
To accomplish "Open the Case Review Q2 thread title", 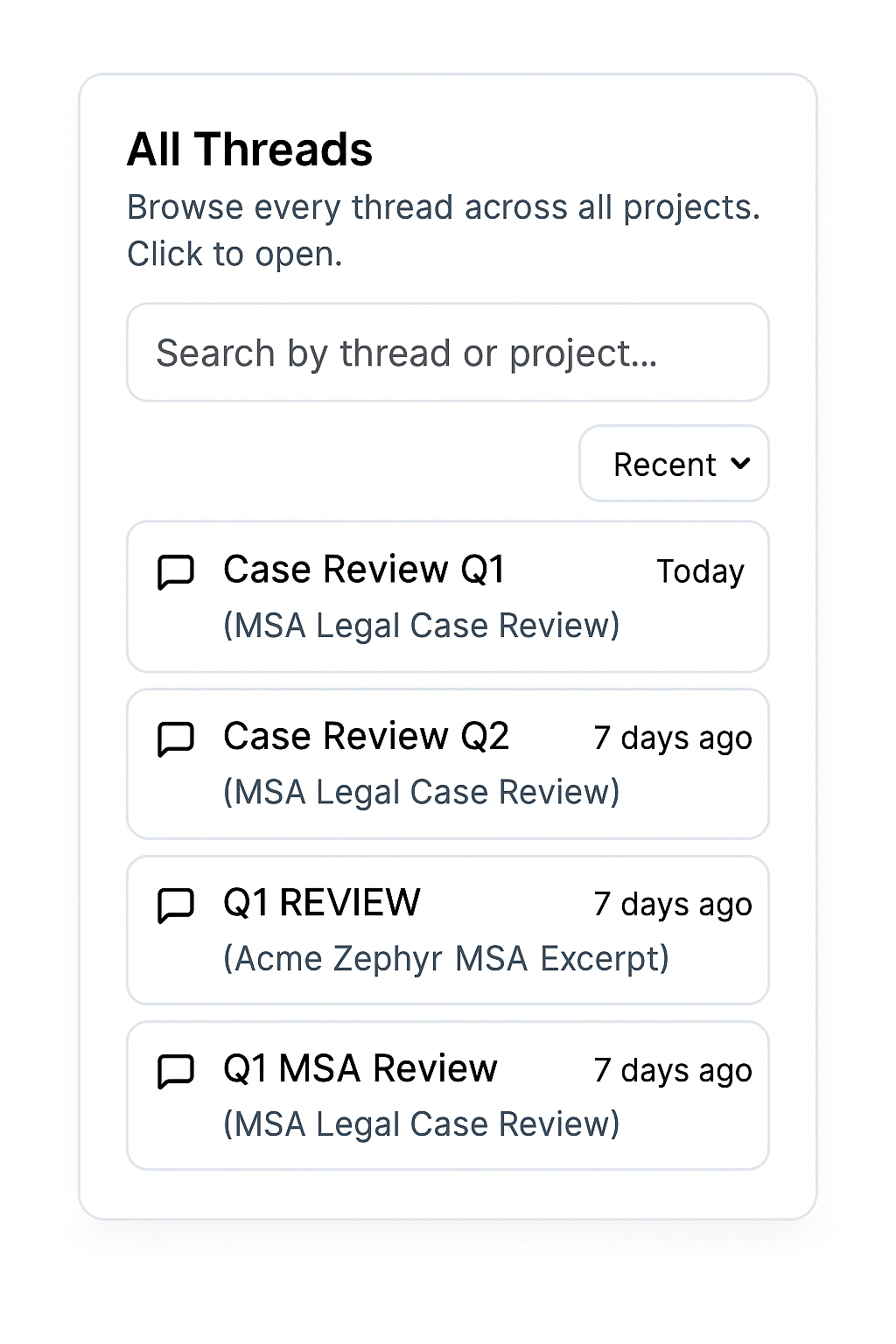I will 366,736.
